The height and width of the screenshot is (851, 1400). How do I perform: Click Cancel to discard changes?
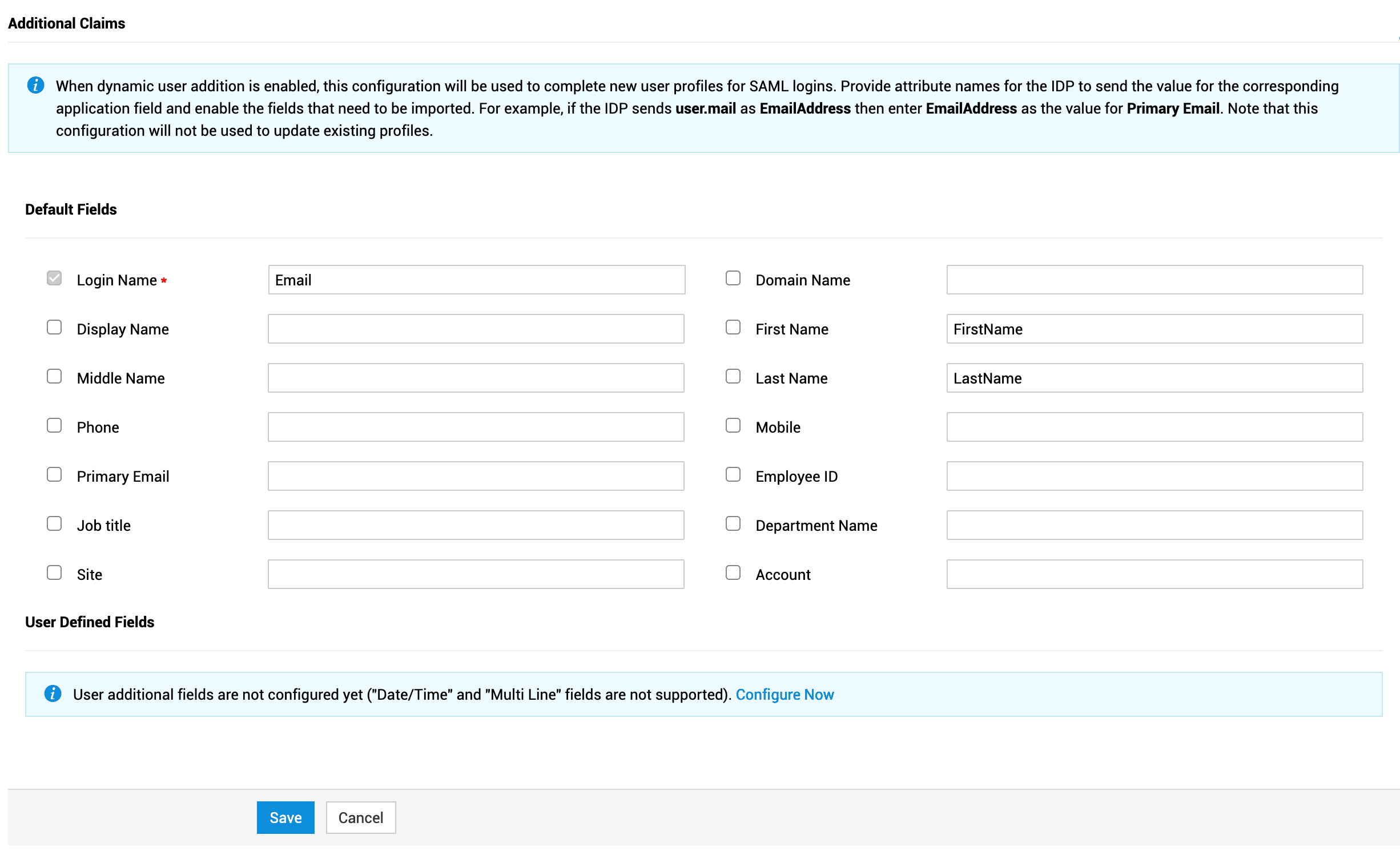pyautogui.click(x=360, y=817)
